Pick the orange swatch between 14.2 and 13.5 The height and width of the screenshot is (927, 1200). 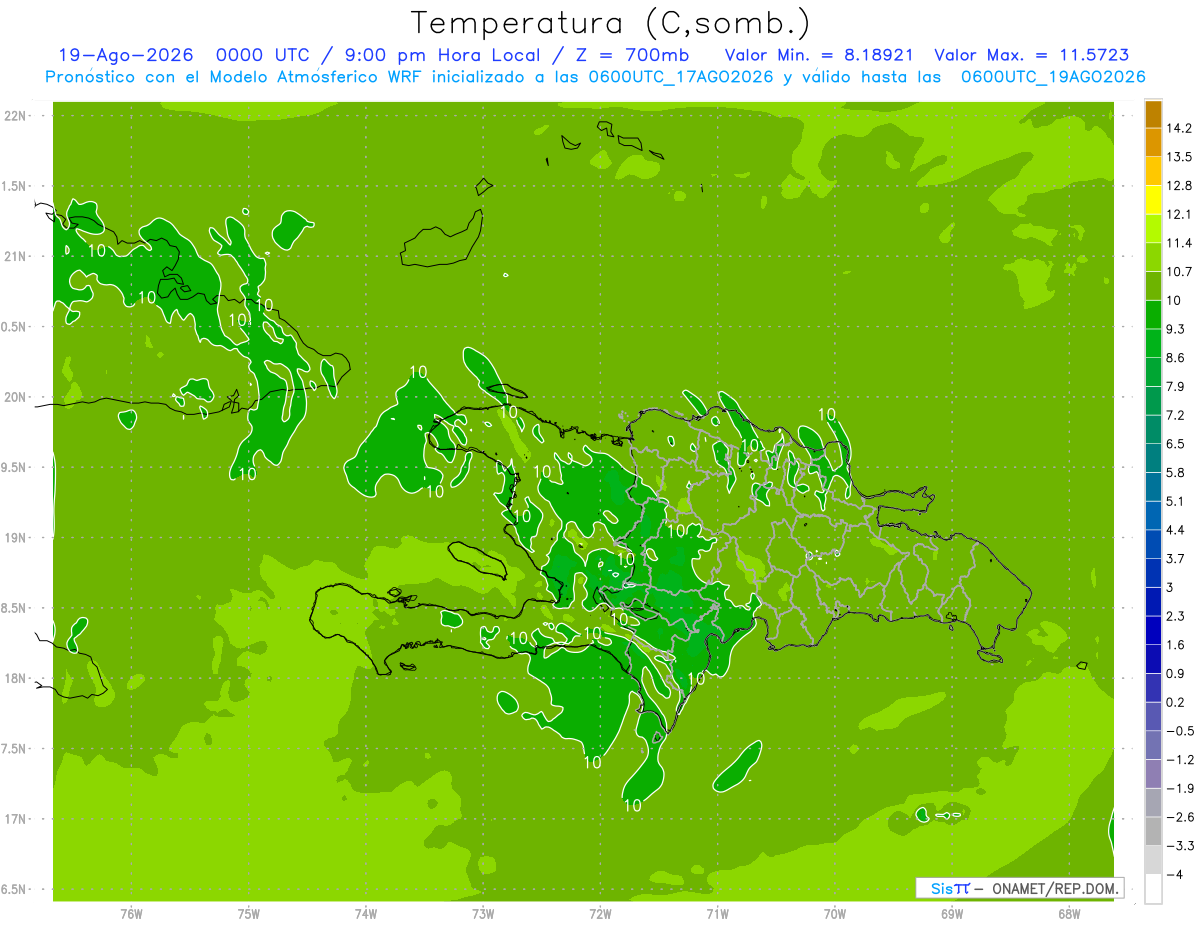[x=1153, y=143]
